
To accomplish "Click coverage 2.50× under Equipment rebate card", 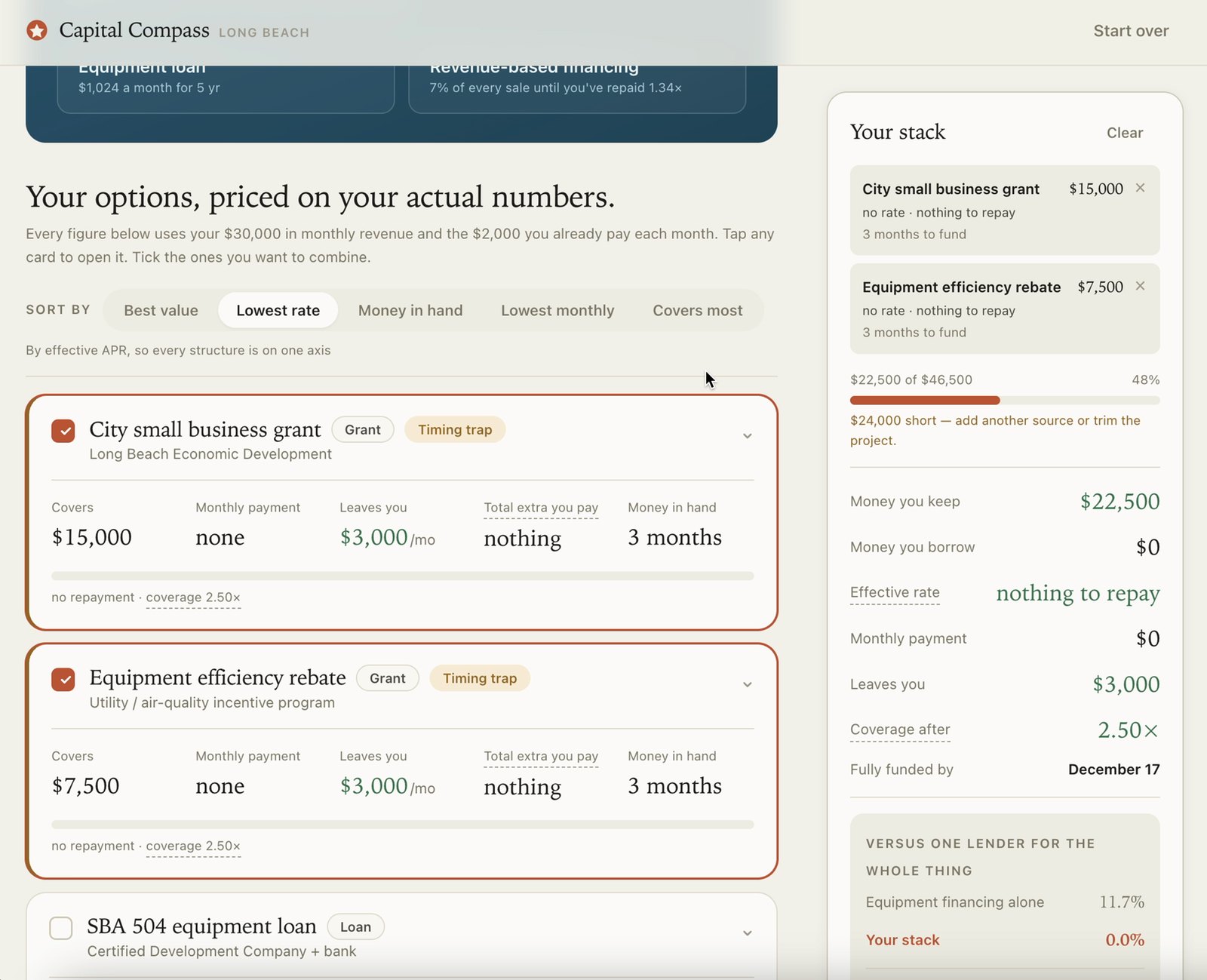I will (x=193, y=846).
